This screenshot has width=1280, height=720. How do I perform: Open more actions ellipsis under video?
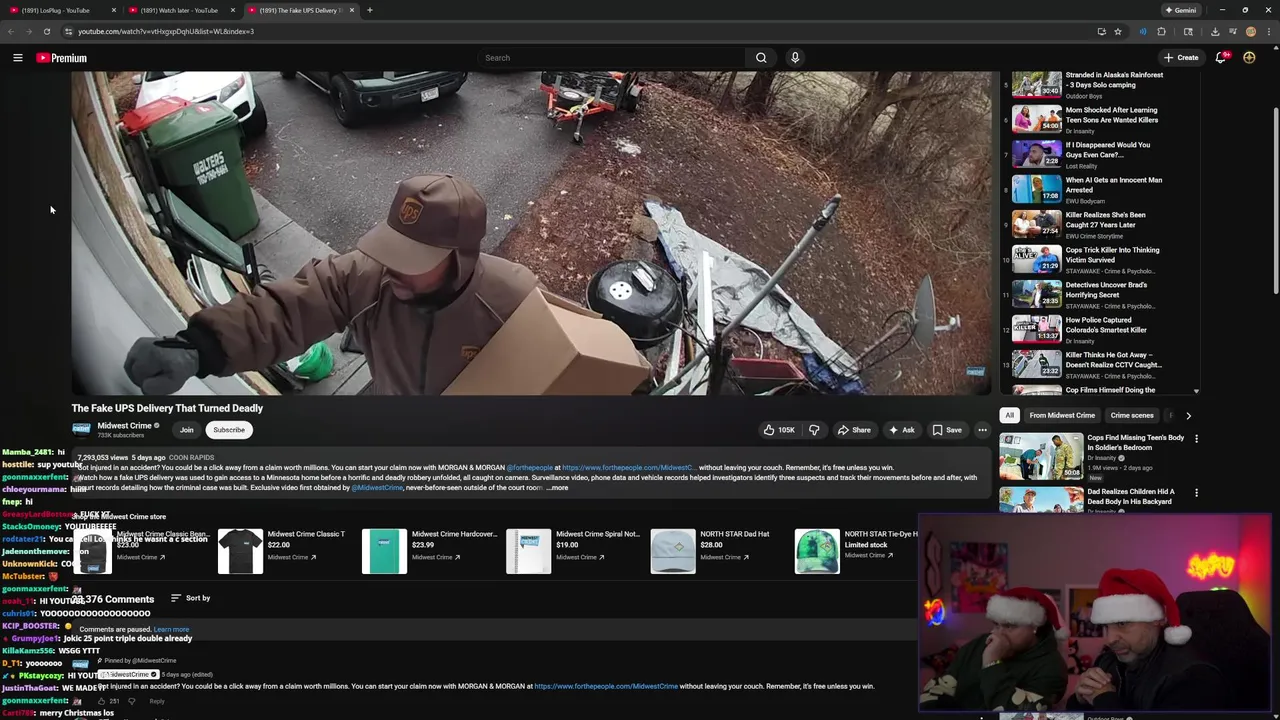[982, 430]
